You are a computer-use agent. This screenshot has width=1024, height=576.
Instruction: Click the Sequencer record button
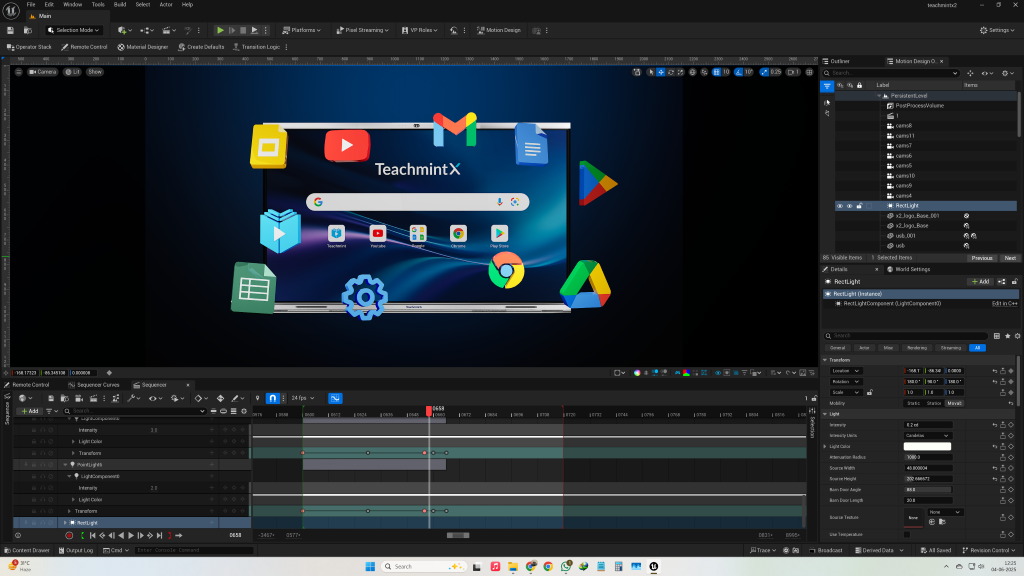coord(69,536)
